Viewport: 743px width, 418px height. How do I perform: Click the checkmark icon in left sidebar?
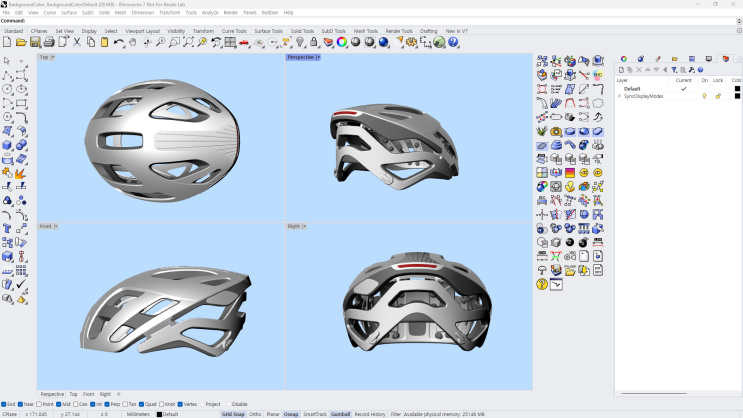(21, 284)
